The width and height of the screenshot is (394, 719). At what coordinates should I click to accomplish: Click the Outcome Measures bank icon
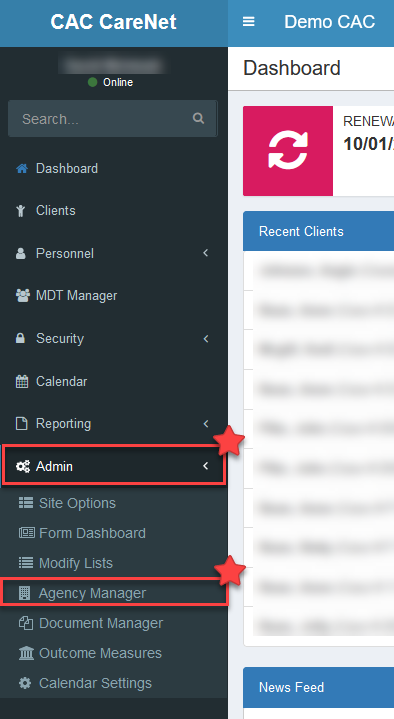click(26, 653)
